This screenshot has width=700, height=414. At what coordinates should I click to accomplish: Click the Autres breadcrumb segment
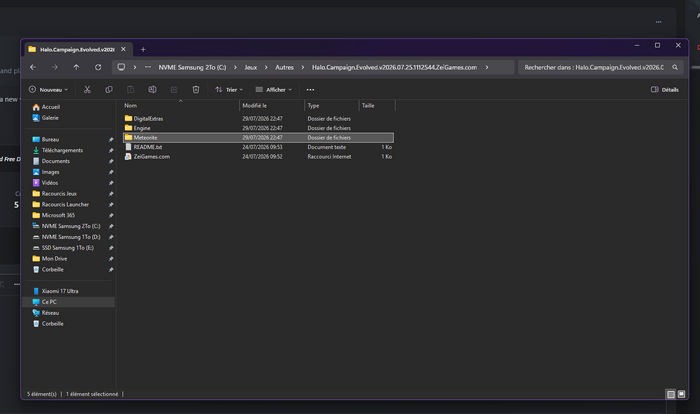pos(284,67)
